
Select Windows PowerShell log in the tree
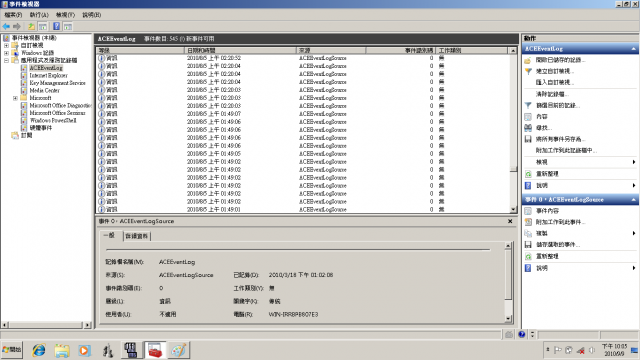[x=53, y=120]
